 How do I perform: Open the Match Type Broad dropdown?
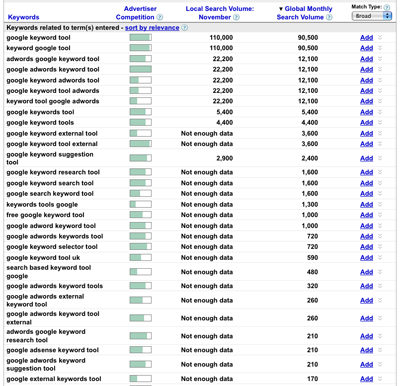[x=372, y=16]
